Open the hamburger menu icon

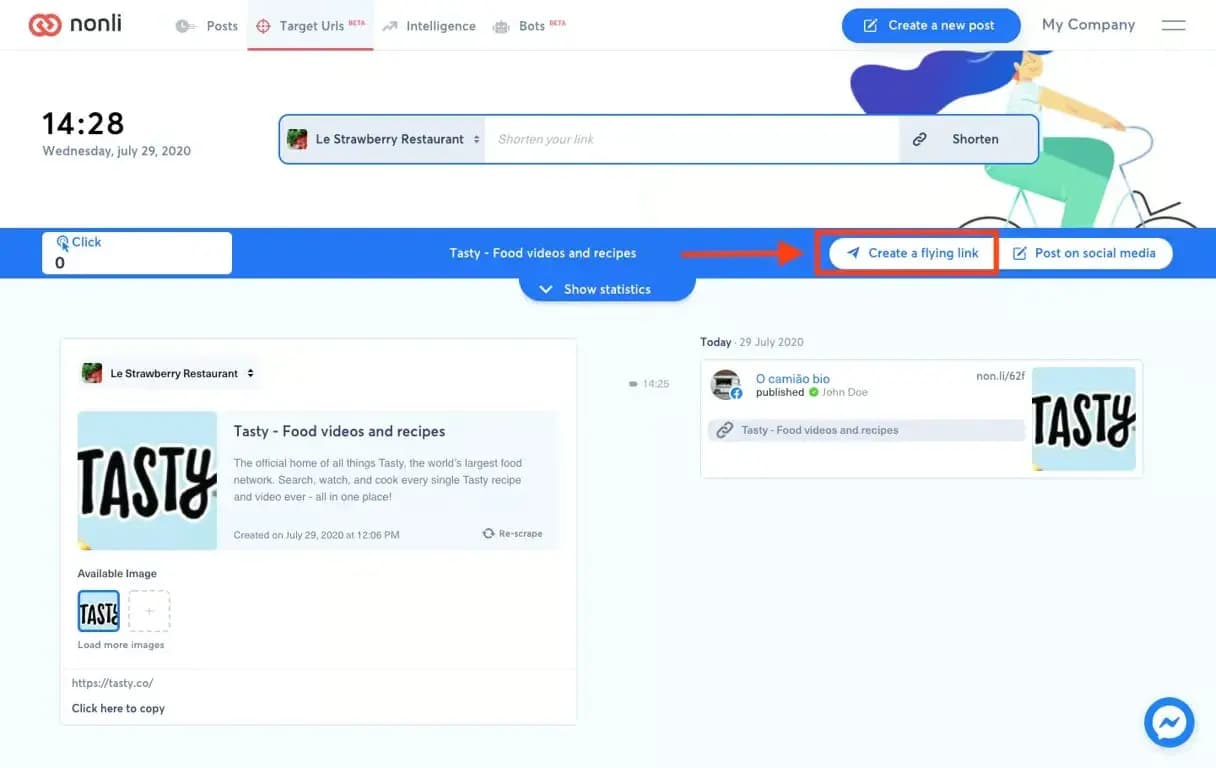[x=1173, y=25]
